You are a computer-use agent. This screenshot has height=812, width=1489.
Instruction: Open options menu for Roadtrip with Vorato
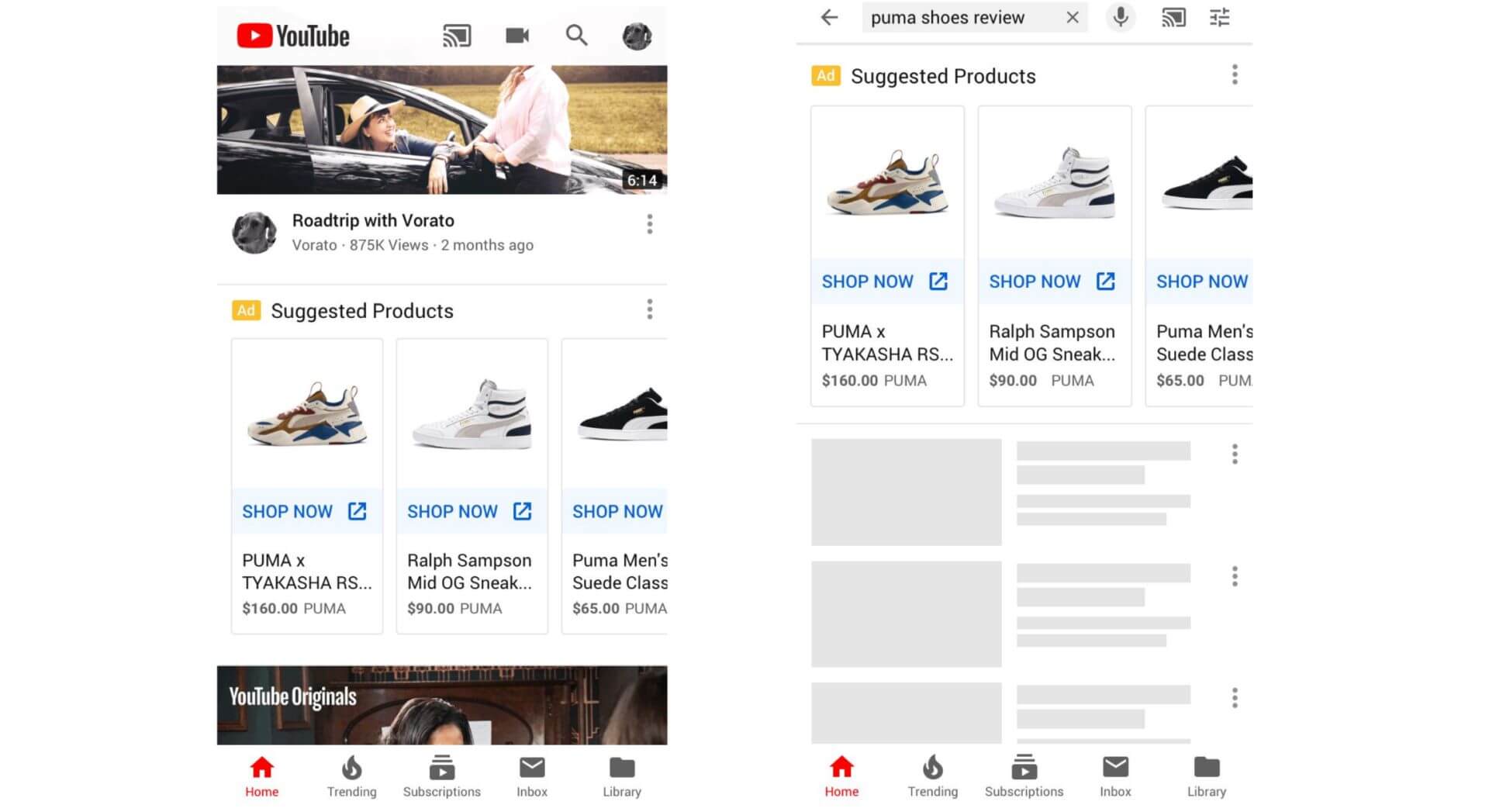649,224
